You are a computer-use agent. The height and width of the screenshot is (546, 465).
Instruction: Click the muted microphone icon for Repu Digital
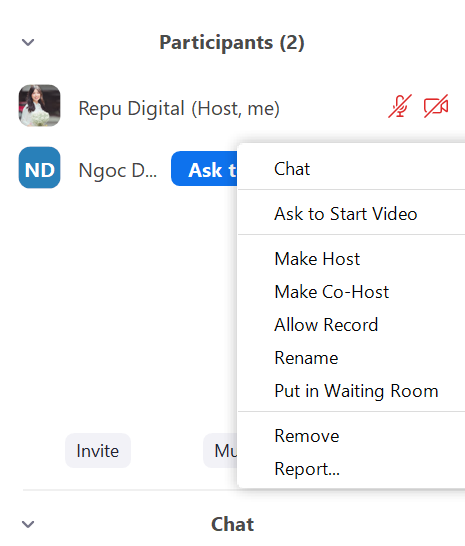(400, 106)
